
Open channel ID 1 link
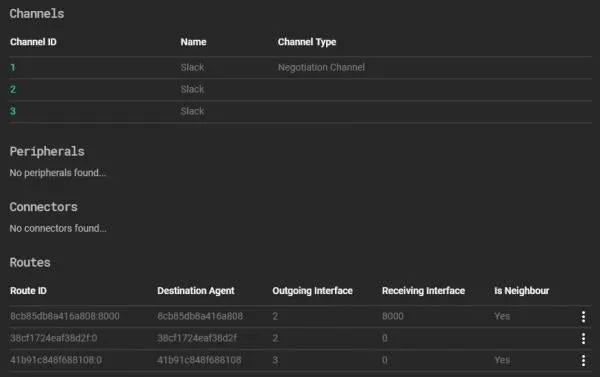[13, 68]
